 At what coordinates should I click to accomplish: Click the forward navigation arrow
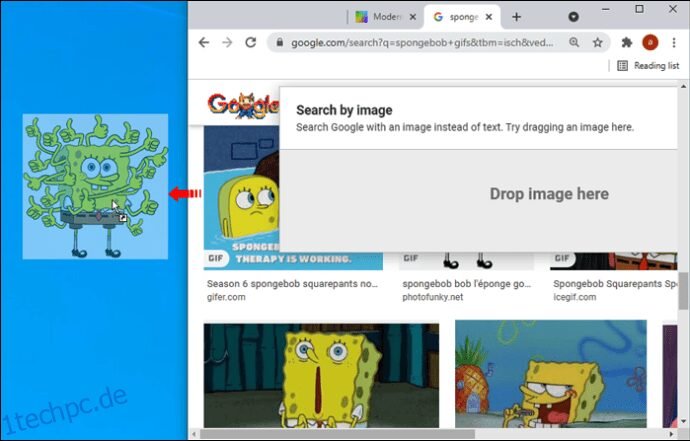pyautogui.click(x=227, y=43)
